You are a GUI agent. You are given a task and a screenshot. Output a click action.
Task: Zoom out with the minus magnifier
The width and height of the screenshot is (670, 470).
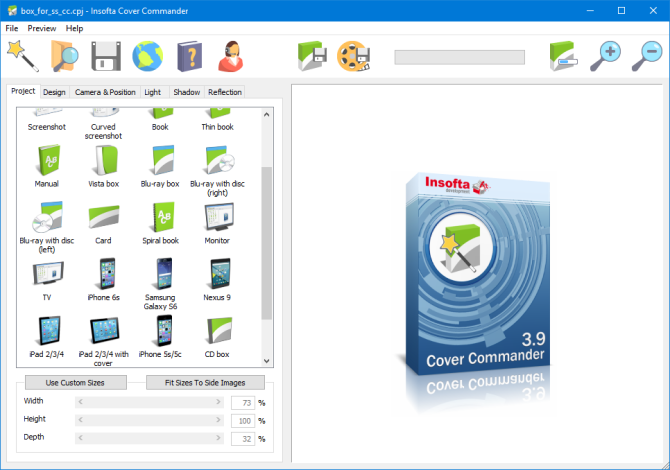tap(647, 56)
